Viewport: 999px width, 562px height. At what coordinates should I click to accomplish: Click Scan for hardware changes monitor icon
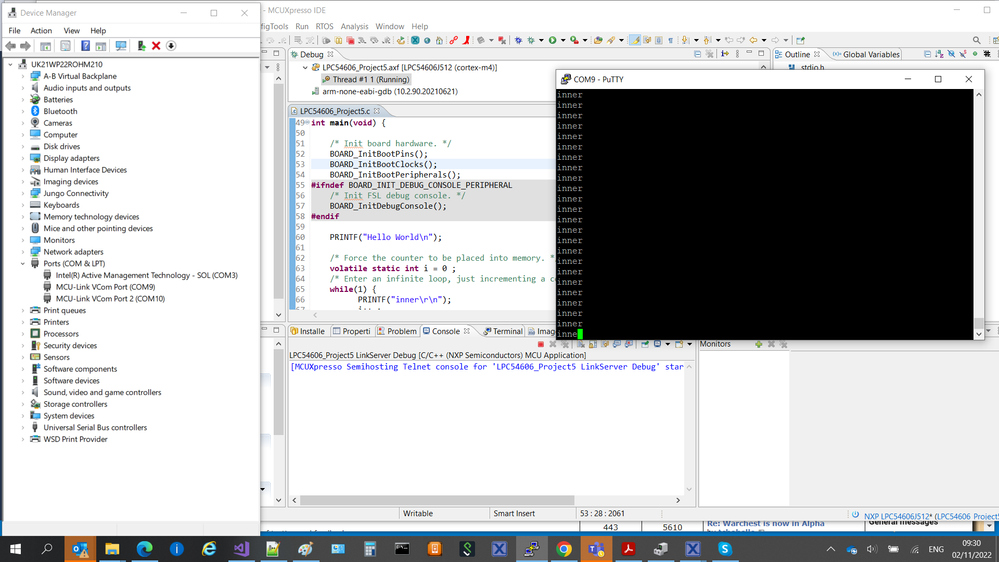click(x=120, y=46)
